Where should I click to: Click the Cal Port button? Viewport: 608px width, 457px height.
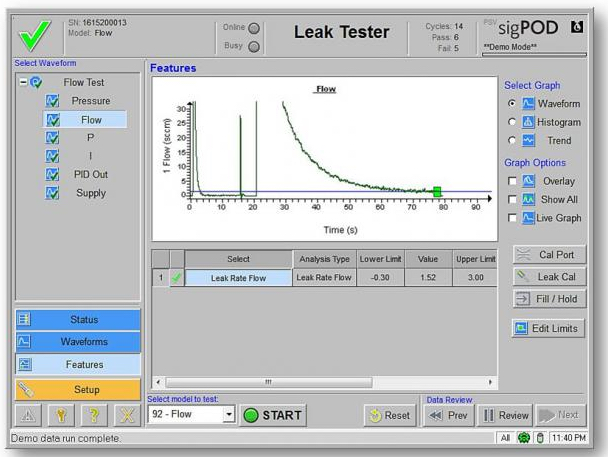point(549,255)
